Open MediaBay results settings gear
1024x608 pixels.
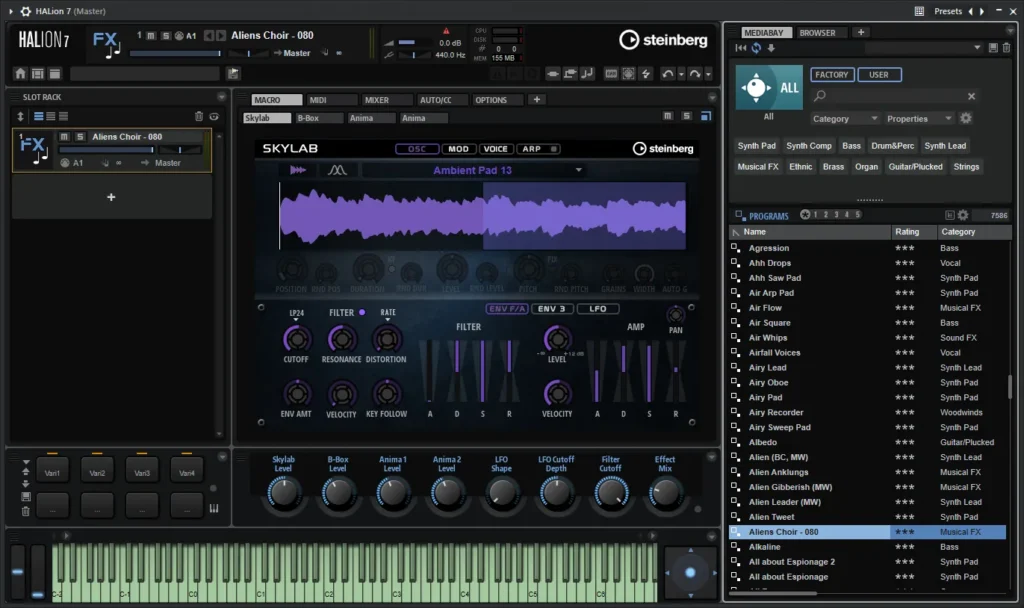pos(963,215)
